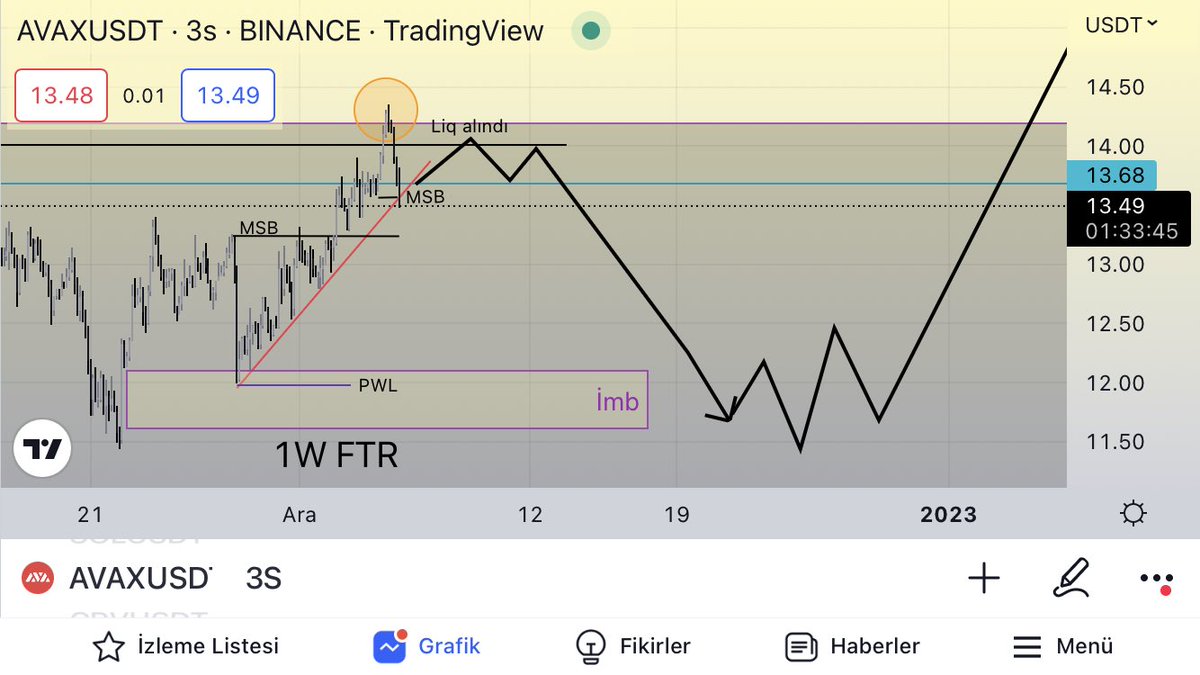This screenshot has width=1200, height=675.
Task: Click the red 13.48 sell price button
Action: [x=60, y=96]
